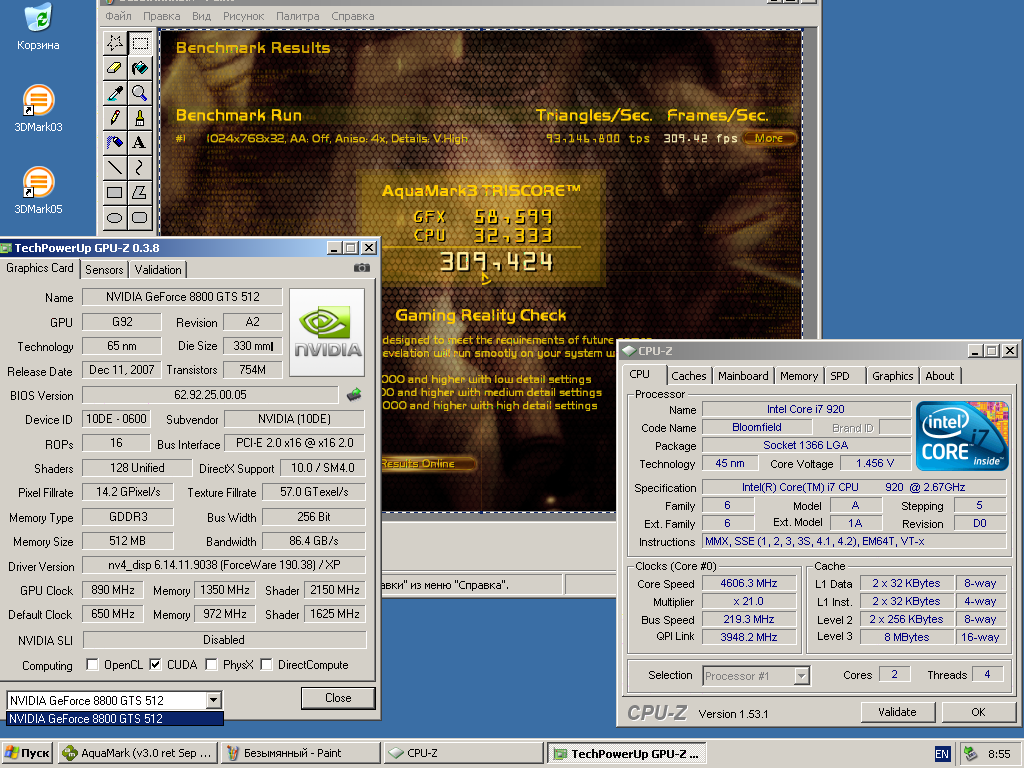Click the BIOS Version field 62.92.25.00.05
The image size is (1024, 768).
click(x=210, y=395)
